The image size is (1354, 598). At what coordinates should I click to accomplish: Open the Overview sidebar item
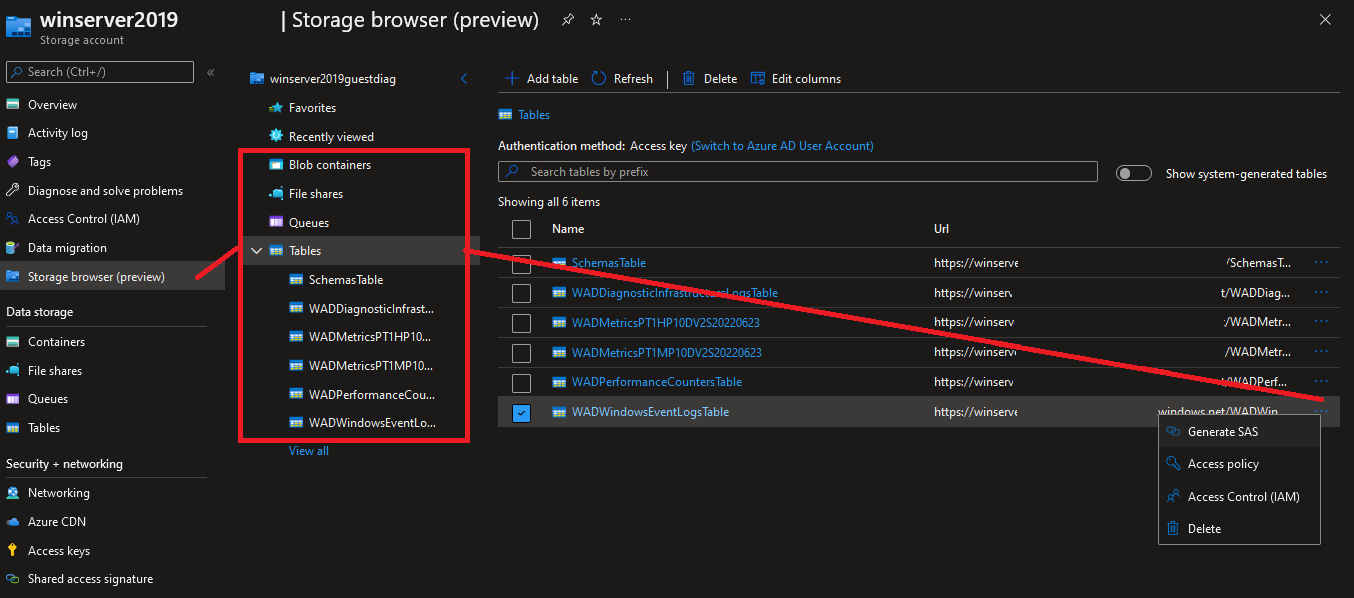(52, 105)
